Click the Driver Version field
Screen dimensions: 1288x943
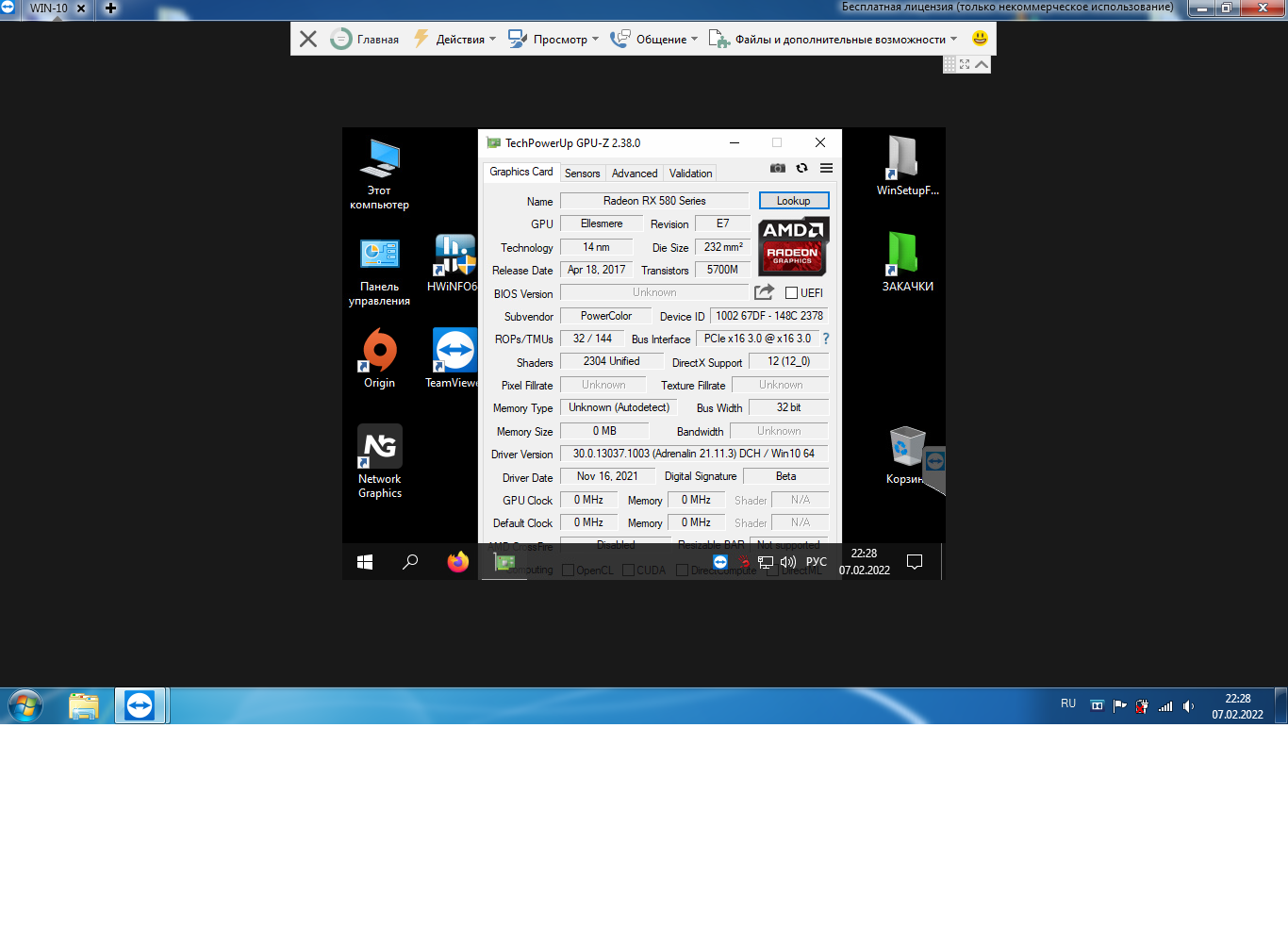tap(694, 454)
